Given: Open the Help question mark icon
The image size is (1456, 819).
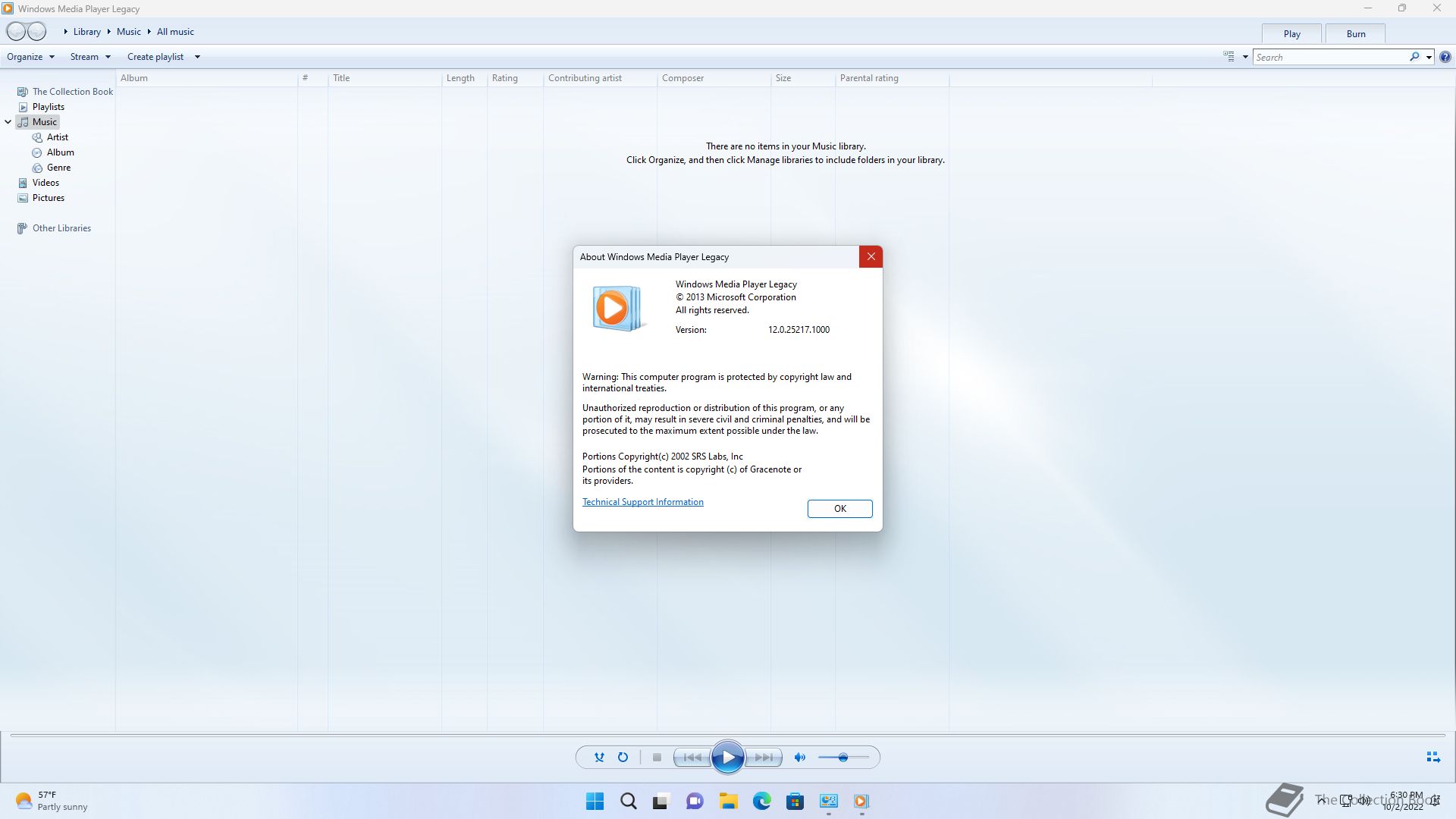Looking at the screenshot, I should [1445, 57].
